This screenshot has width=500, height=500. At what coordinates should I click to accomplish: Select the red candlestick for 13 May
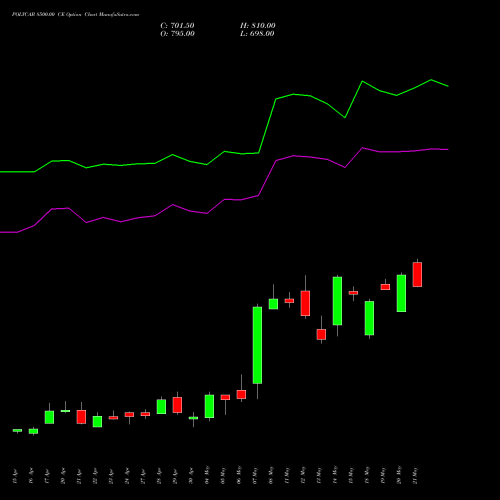tap(321, 334)
